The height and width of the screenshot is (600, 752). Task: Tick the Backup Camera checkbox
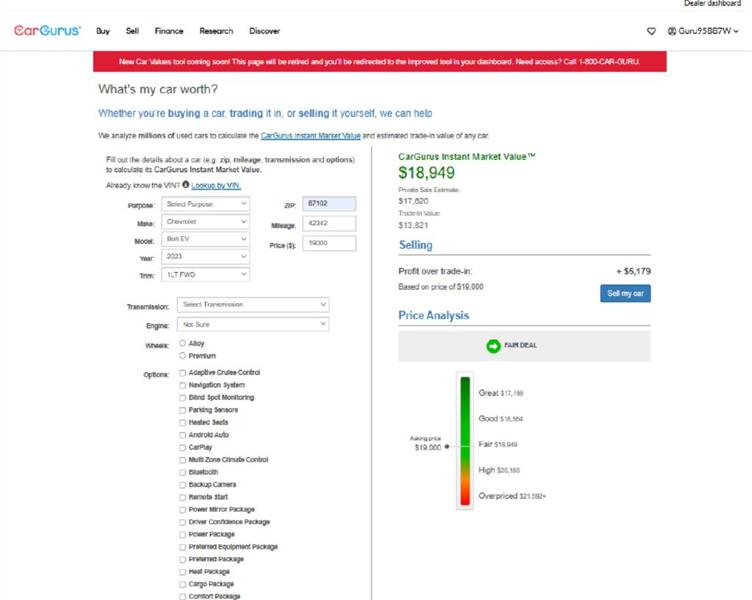(x=182, y=484)
